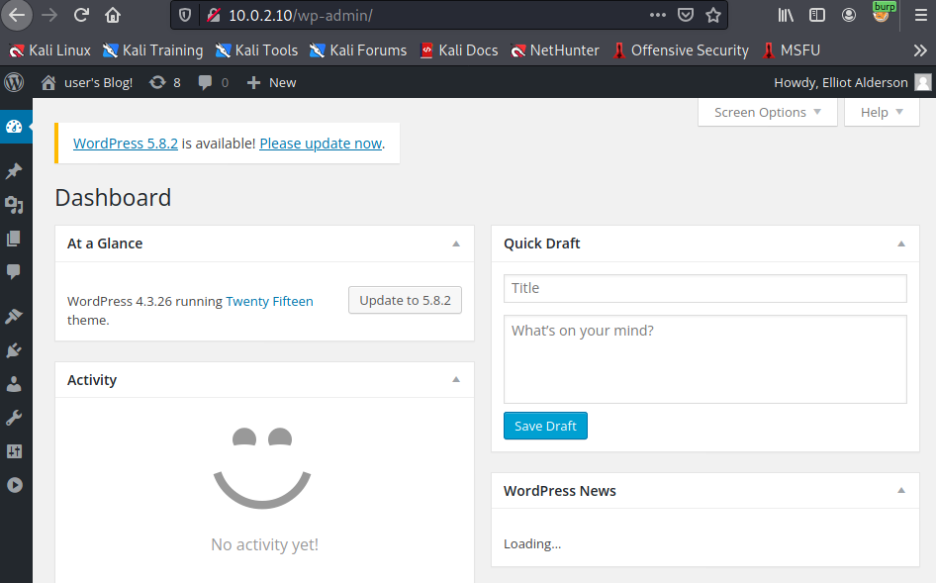Click the browser forward arrow
The height and width of the screenshot is (583, 936).
coord(50,15)
